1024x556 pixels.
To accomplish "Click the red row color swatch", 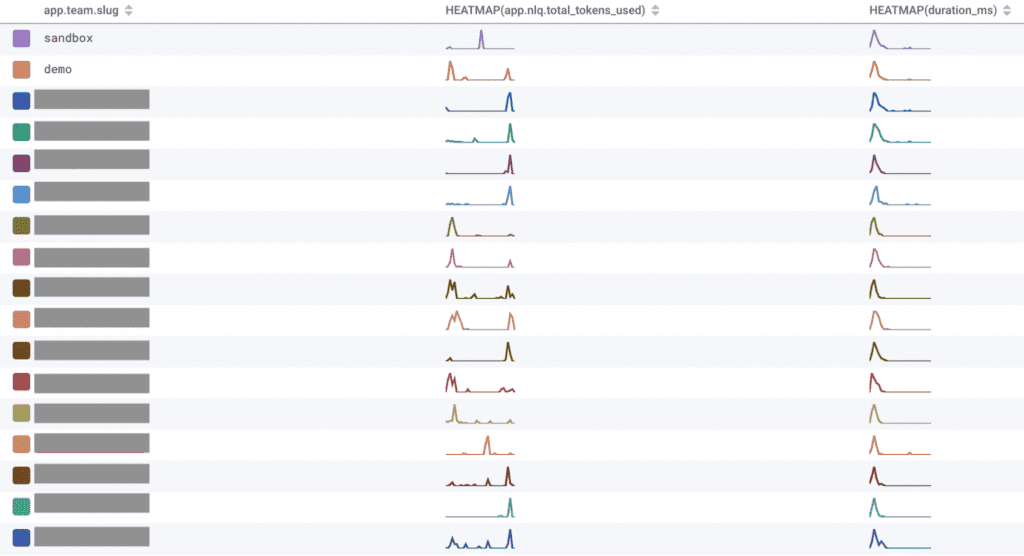I will pyautogui.click(x=21, y=381).
